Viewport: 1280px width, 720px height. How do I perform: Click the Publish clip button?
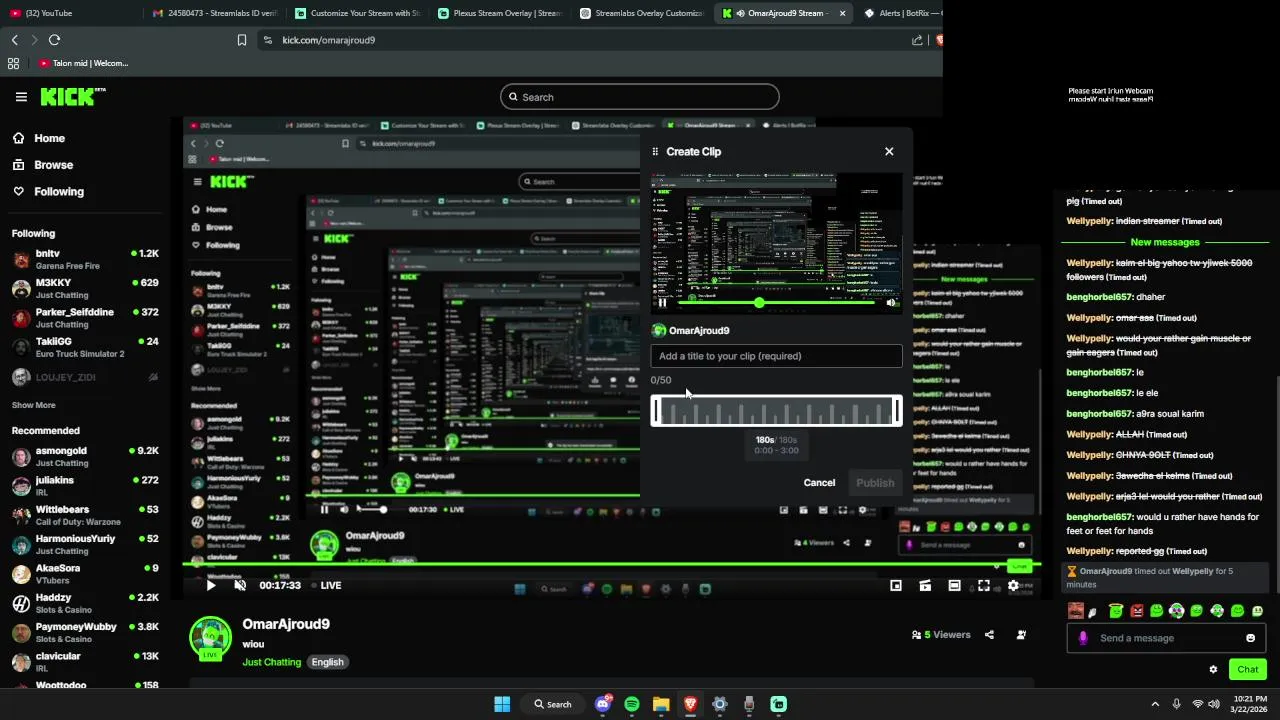pos(875,483)
